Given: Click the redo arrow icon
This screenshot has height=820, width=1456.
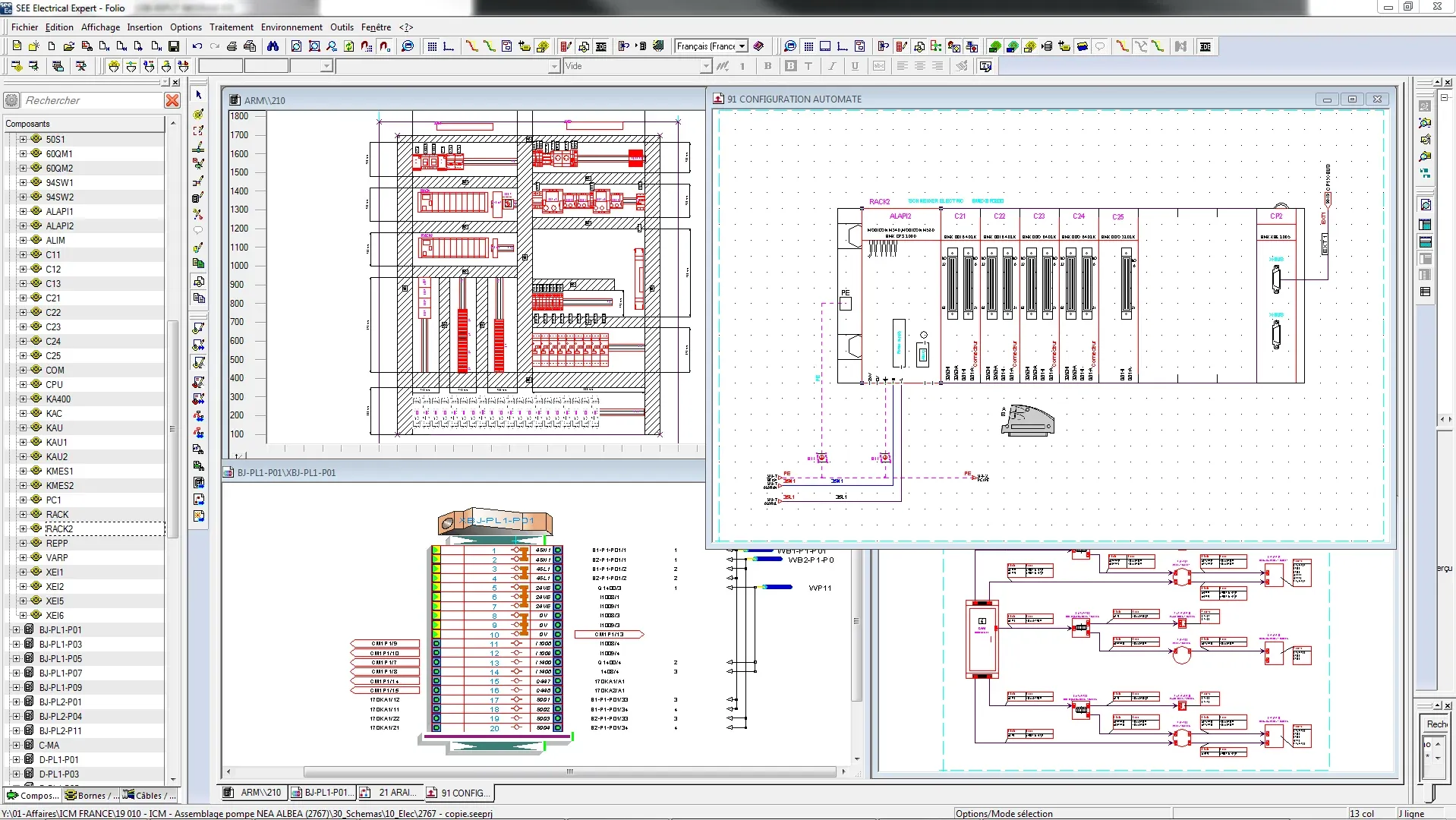Looking at the screenshot, I should click(x=215, y=46).
